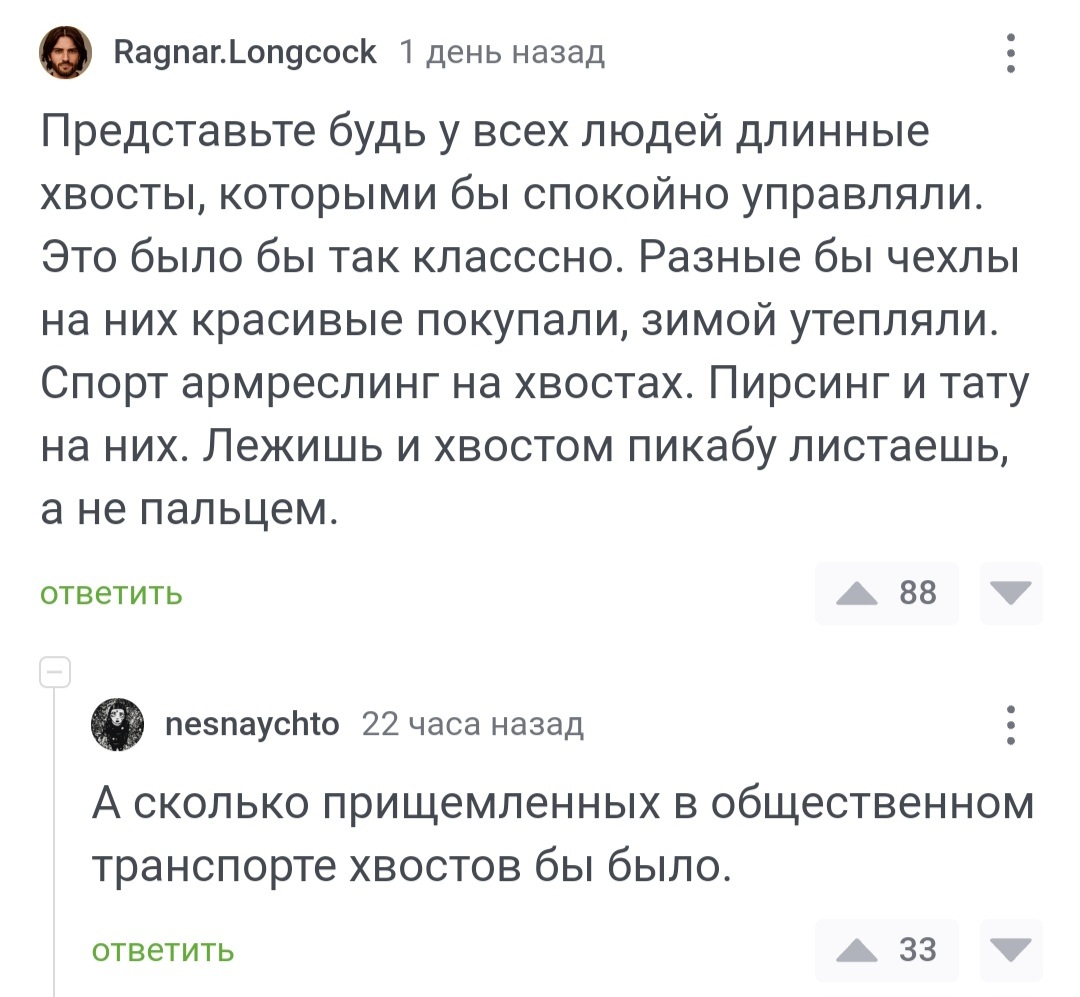Click the 88 rating count

click(918, 594)
